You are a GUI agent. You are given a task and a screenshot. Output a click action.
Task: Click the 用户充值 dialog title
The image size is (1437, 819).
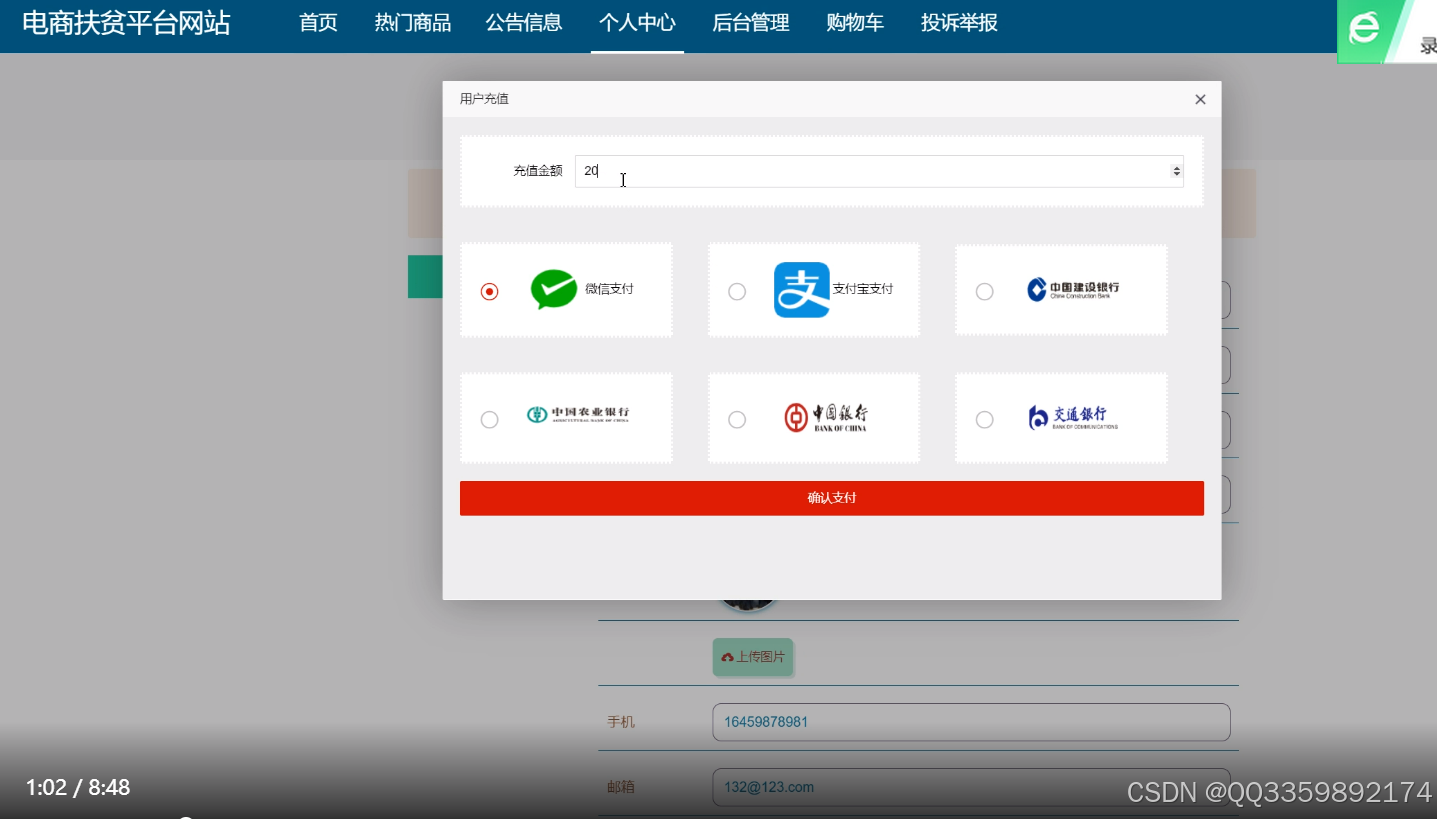click(x=484, y=99)
